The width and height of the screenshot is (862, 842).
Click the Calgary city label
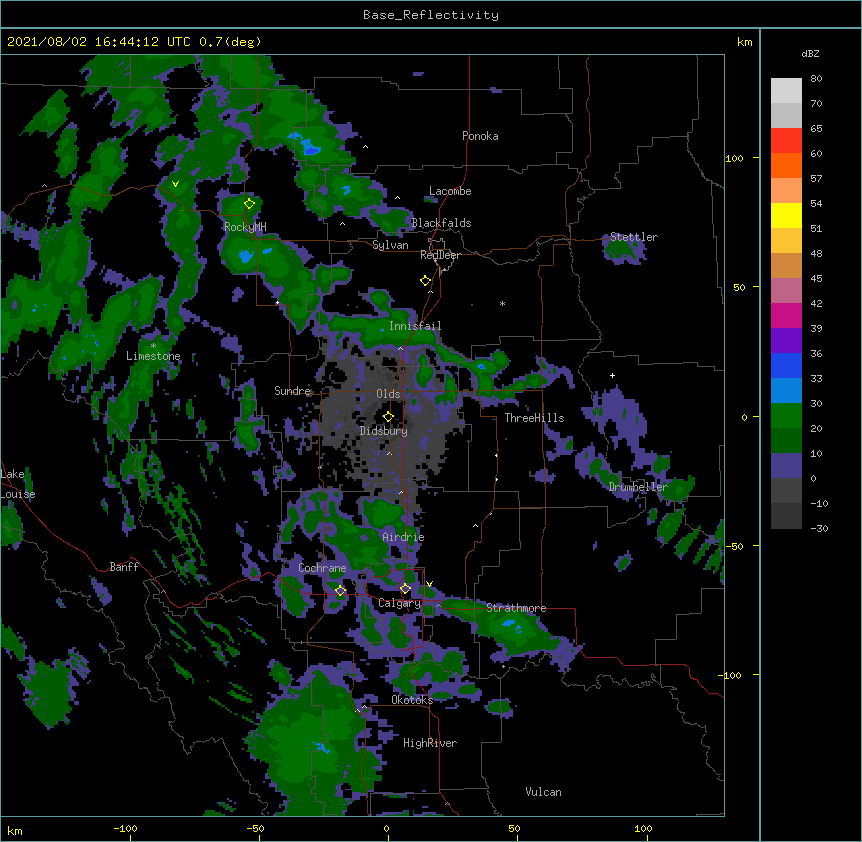(400, 603)
